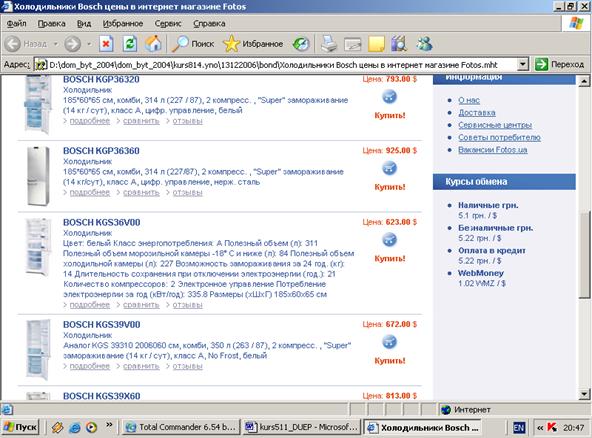Launch media player quick launch icon
The image size is (592, 438).
(x=91, y=427)
